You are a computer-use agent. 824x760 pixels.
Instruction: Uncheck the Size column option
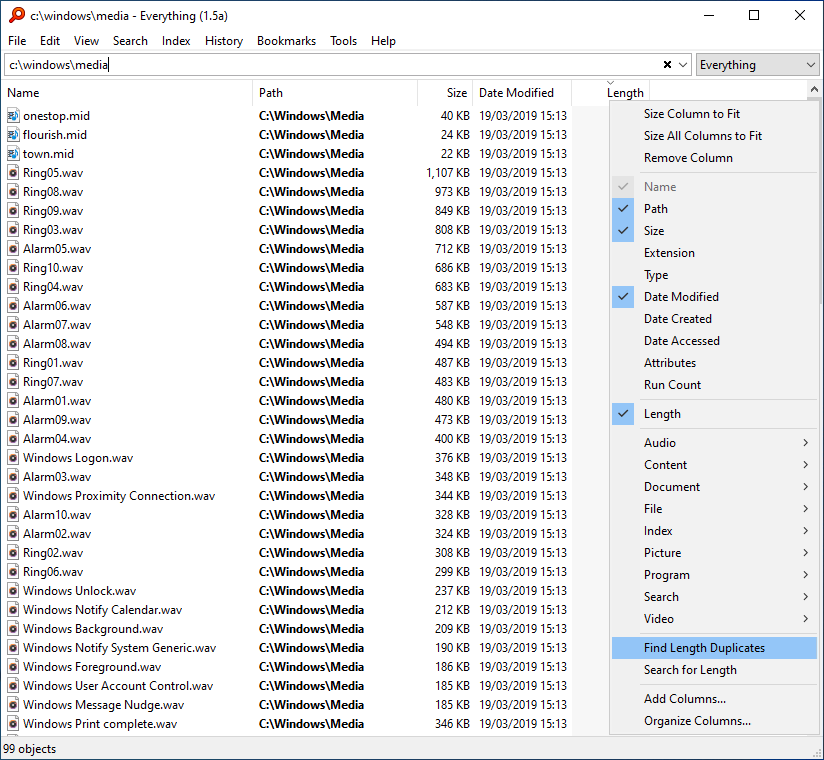tap(714, 231)
